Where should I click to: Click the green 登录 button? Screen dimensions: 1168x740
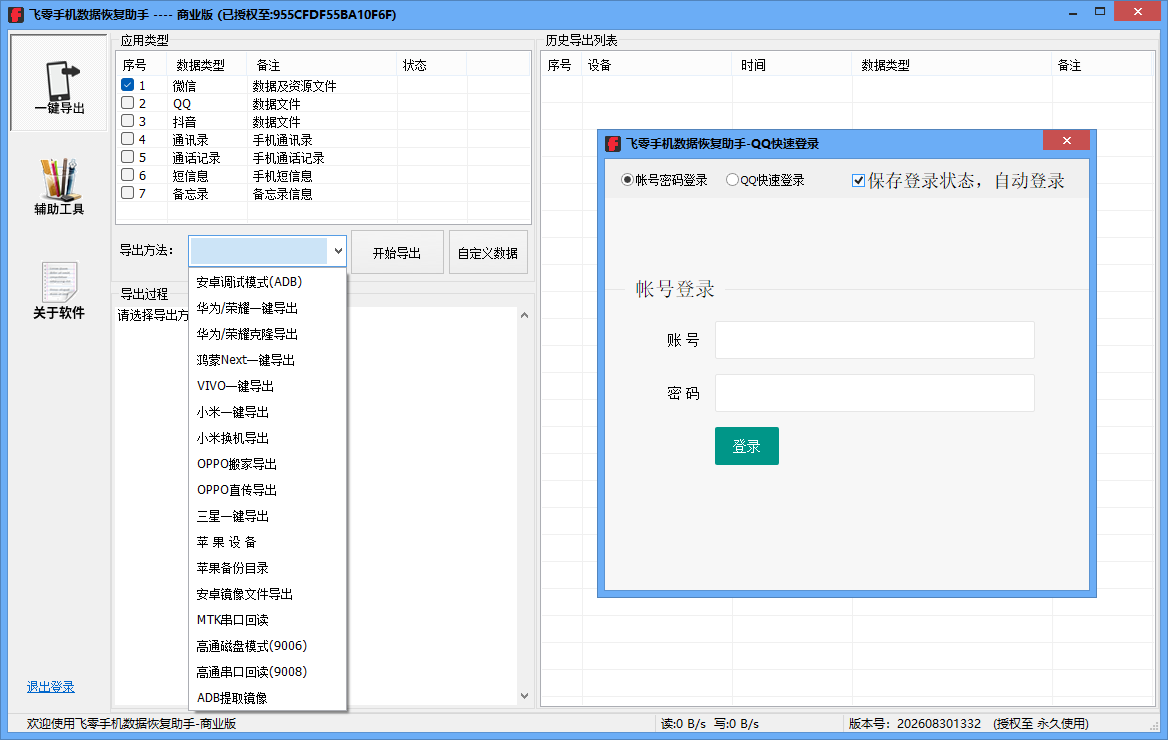point(746,446)
